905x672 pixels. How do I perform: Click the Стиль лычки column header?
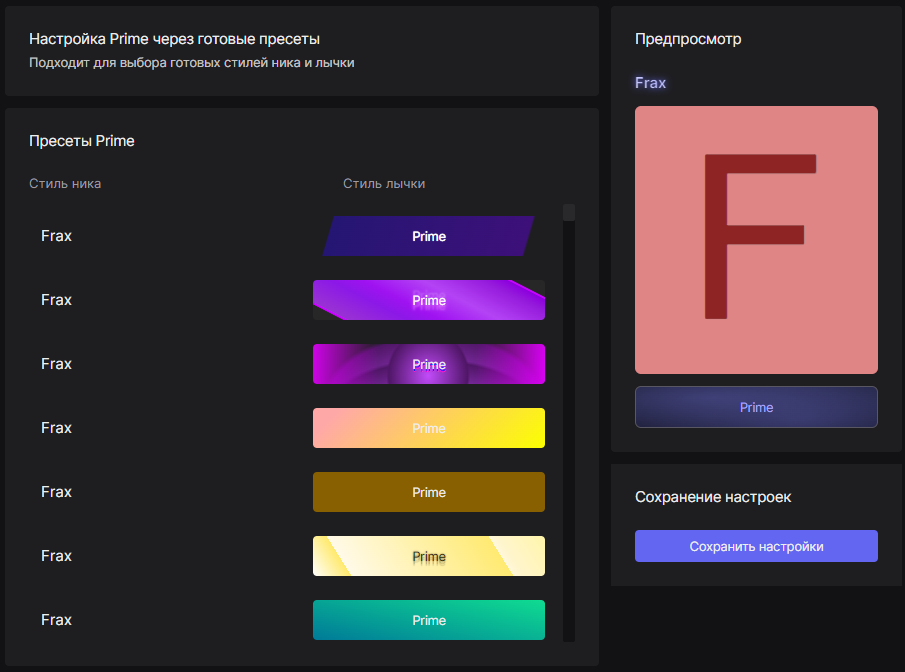384,184
